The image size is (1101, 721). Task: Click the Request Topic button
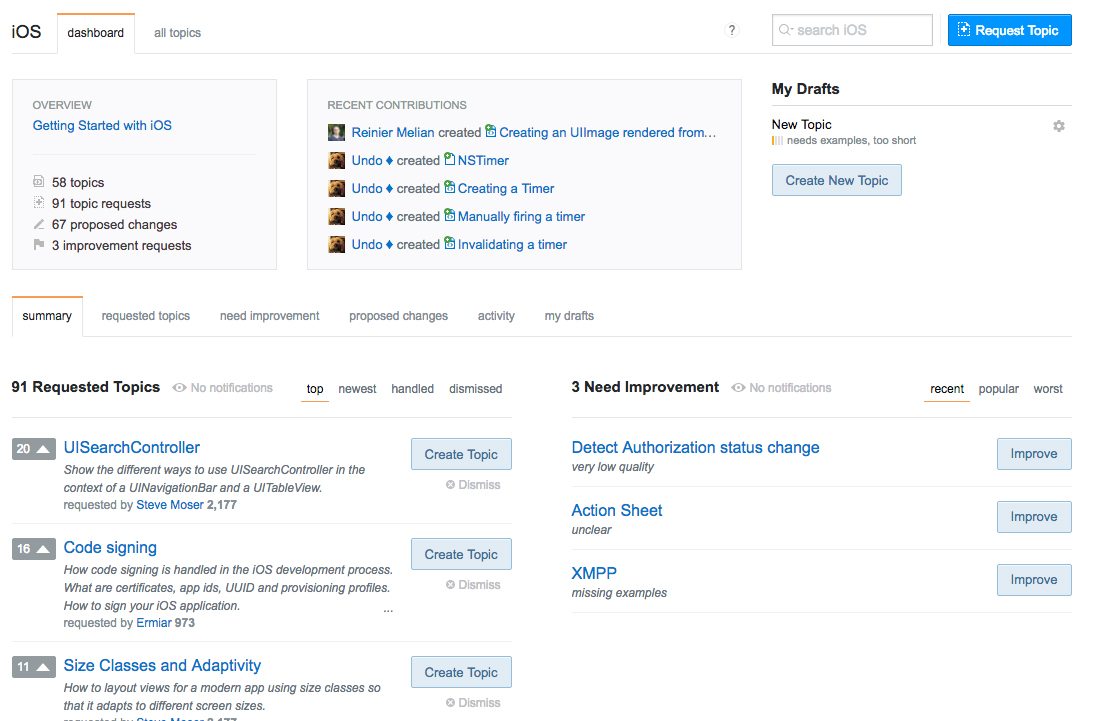1009,30
